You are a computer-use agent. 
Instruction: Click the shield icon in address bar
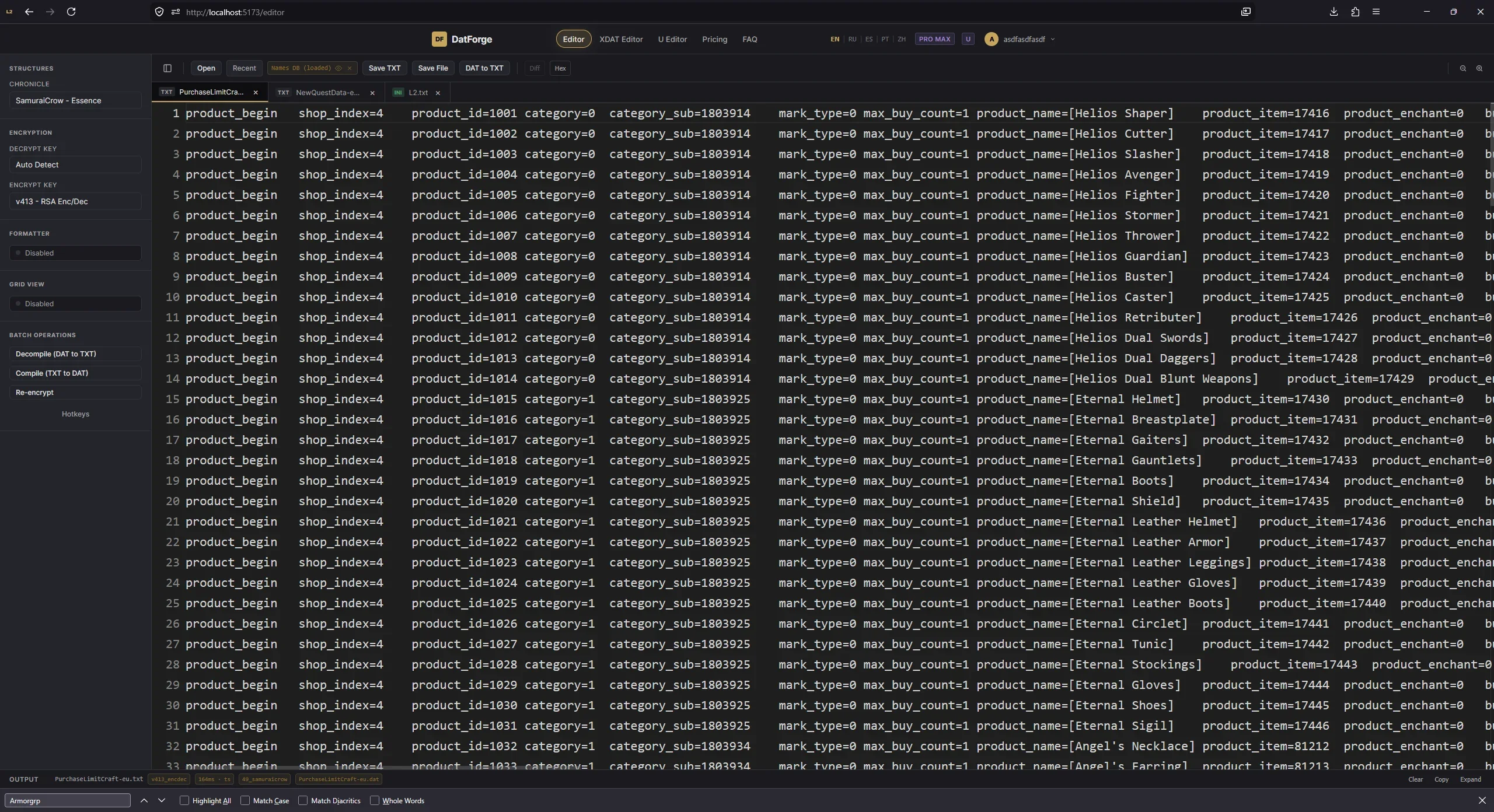click(x=159, y=12)
